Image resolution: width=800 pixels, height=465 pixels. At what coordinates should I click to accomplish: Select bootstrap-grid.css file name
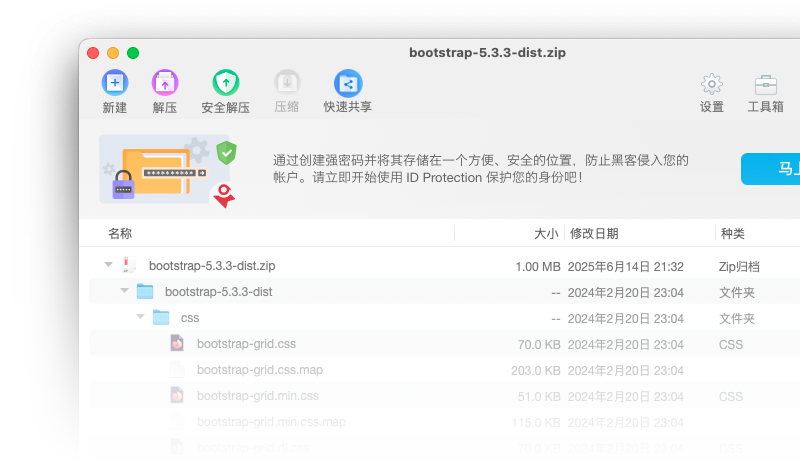click(x=246, y=344)
